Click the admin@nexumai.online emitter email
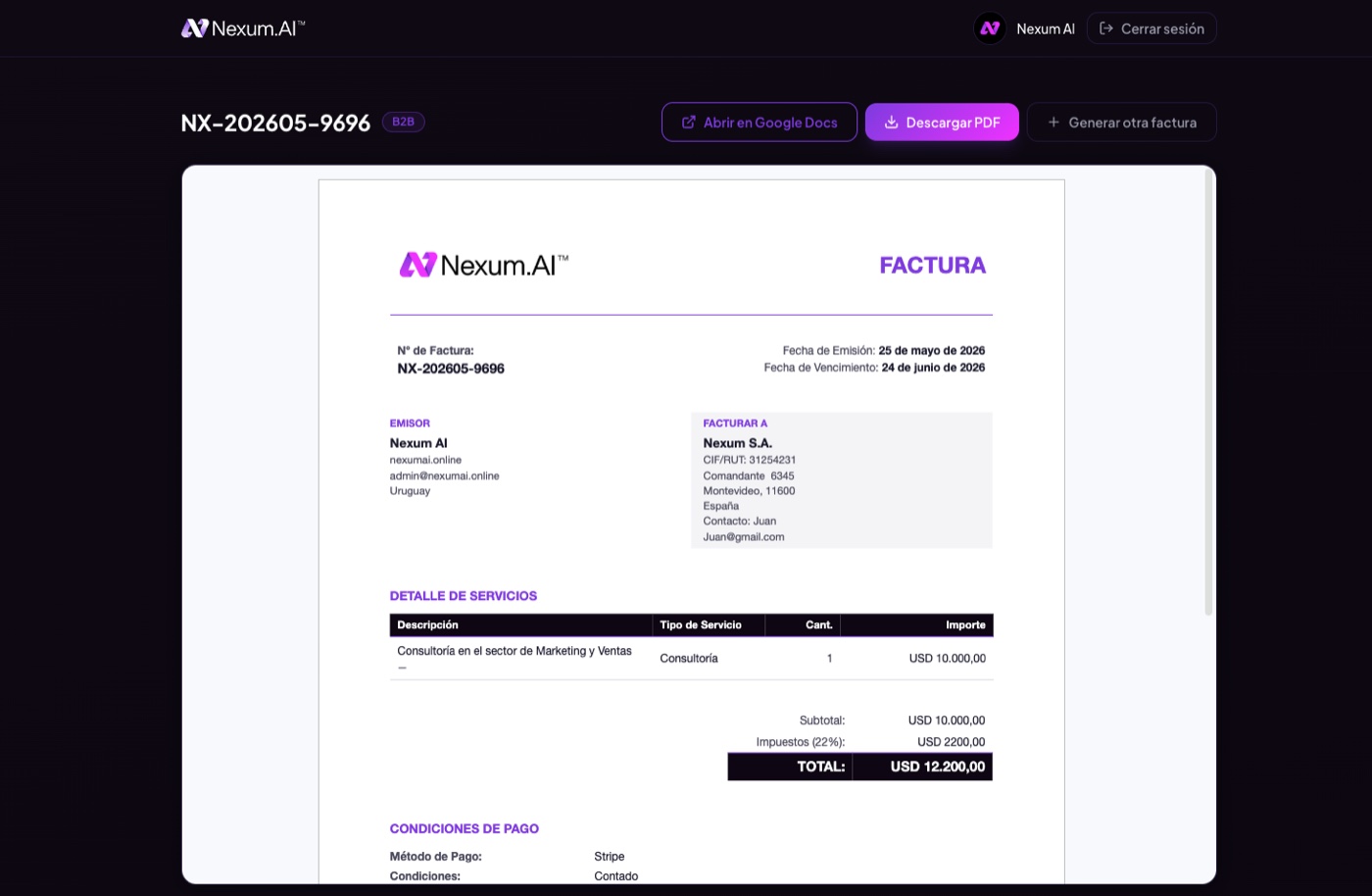Screen dimensions: 1372x896 point(444,475)
